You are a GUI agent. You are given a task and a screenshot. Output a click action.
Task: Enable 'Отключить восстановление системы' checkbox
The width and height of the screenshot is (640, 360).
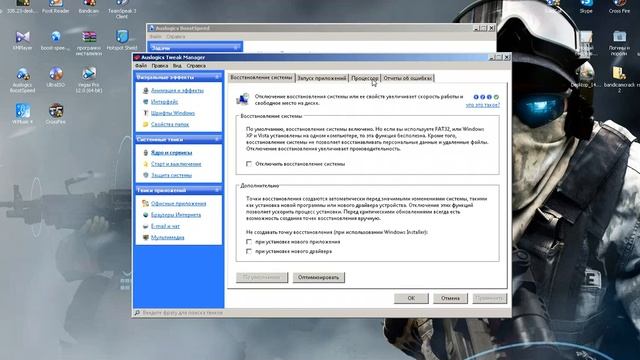coord(249,164)
